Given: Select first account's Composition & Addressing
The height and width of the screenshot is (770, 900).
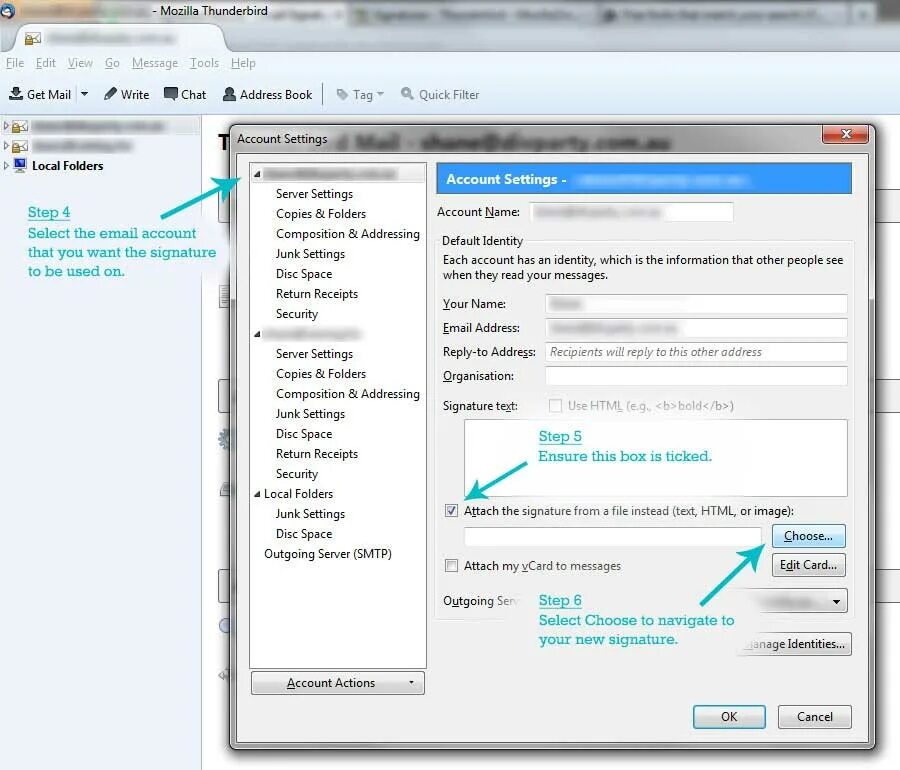Looking at the screenshot, I should (348, 234).
